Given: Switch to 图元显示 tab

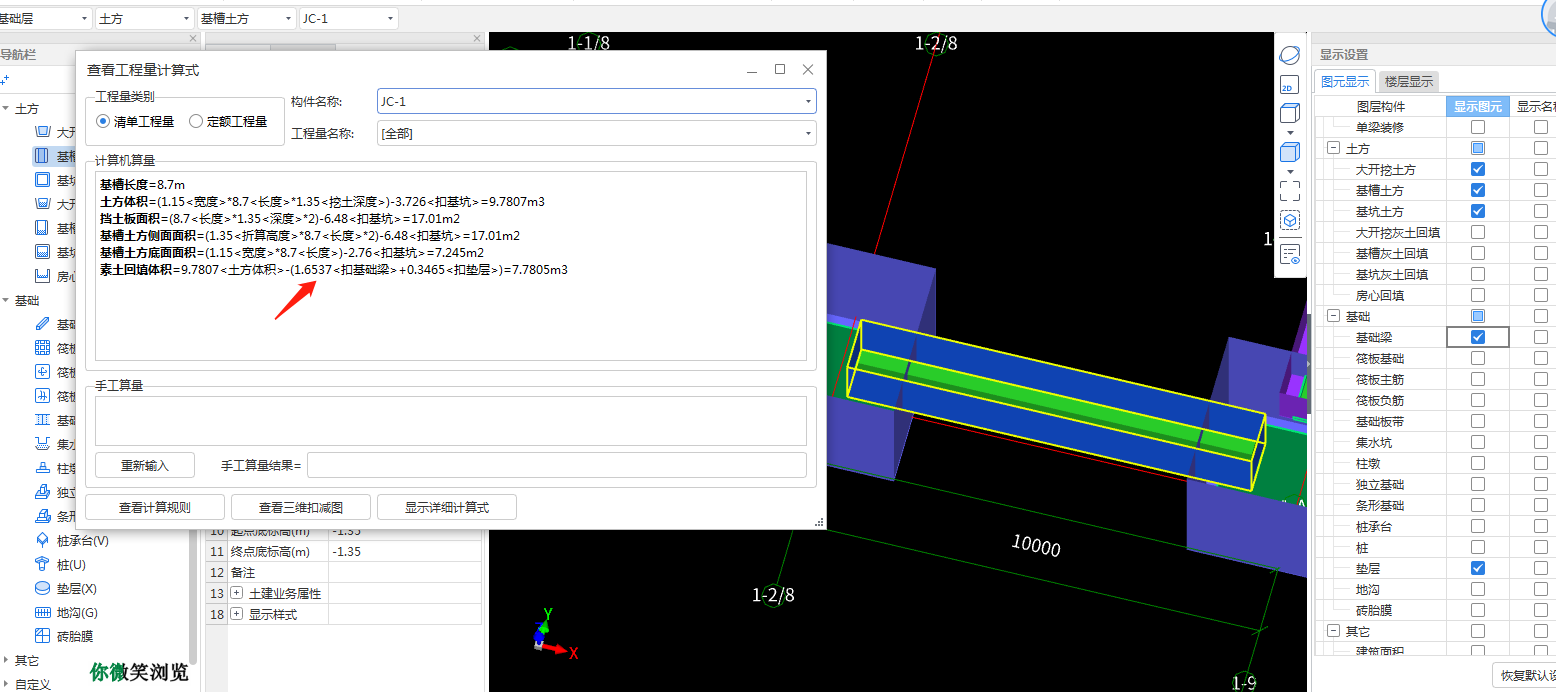Looking at the screenshot, I should click(1344, 82).
